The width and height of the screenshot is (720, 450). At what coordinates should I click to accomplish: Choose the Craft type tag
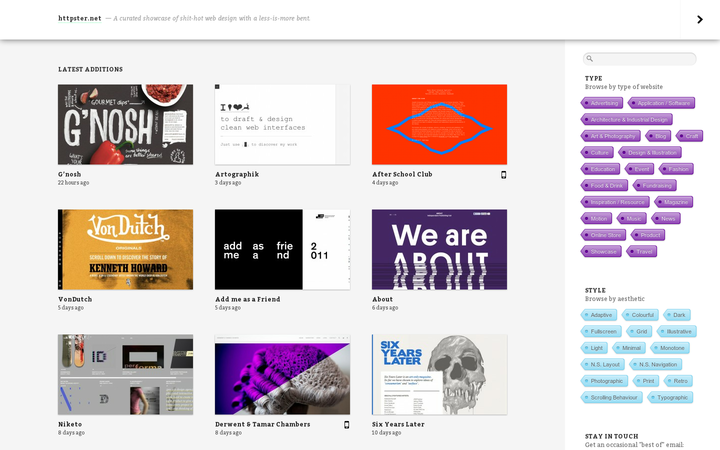pos(690,136)
